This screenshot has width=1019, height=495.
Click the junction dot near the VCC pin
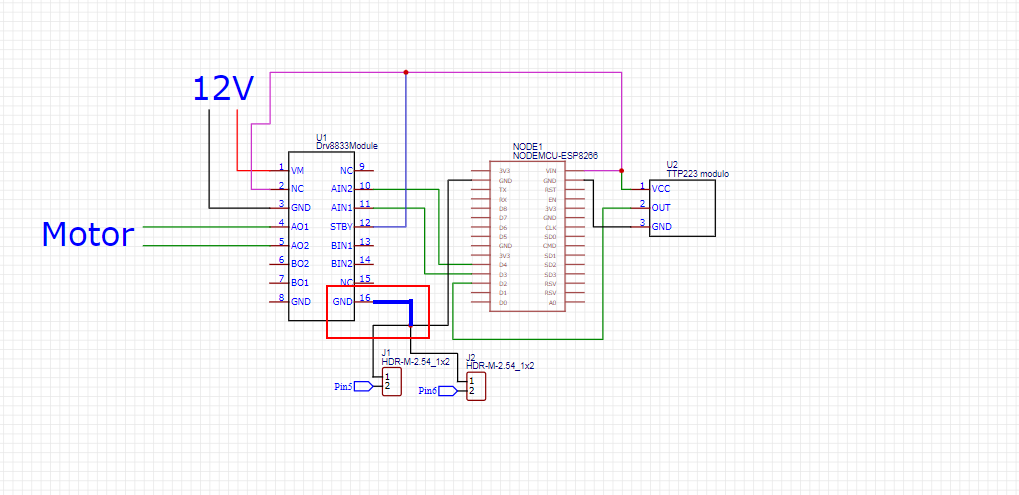pos(622,170)
